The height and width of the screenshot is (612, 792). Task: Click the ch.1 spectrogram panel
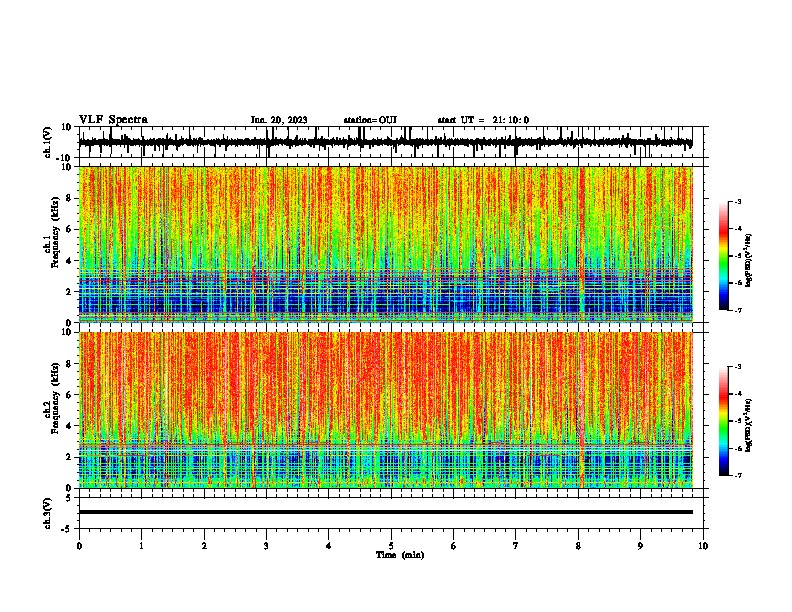(385, 244)
